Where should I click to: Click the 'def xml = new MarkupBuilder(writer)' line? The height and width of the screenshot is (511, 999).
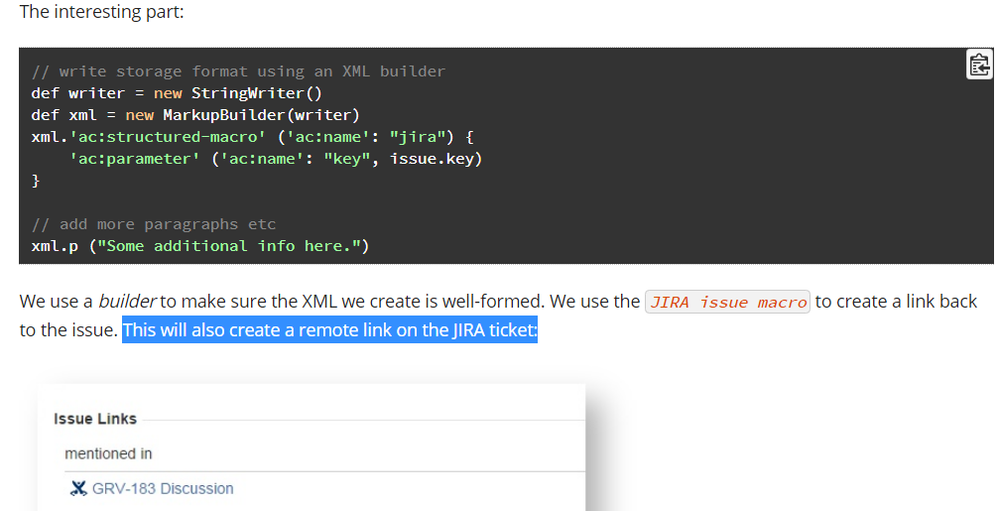(196, 115)
